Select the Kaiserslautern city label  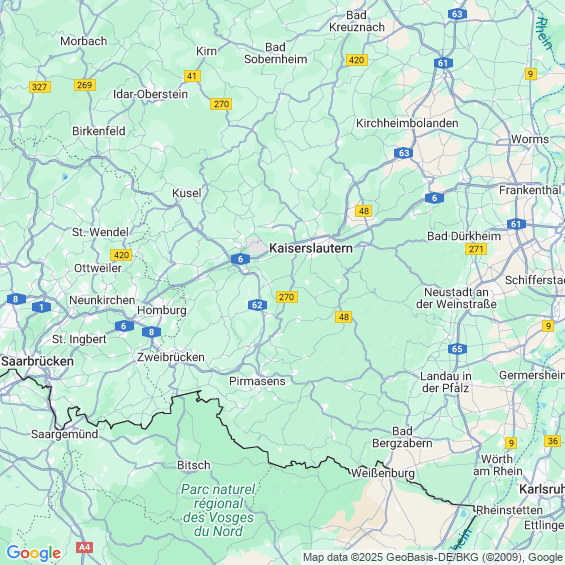[311, 248]
